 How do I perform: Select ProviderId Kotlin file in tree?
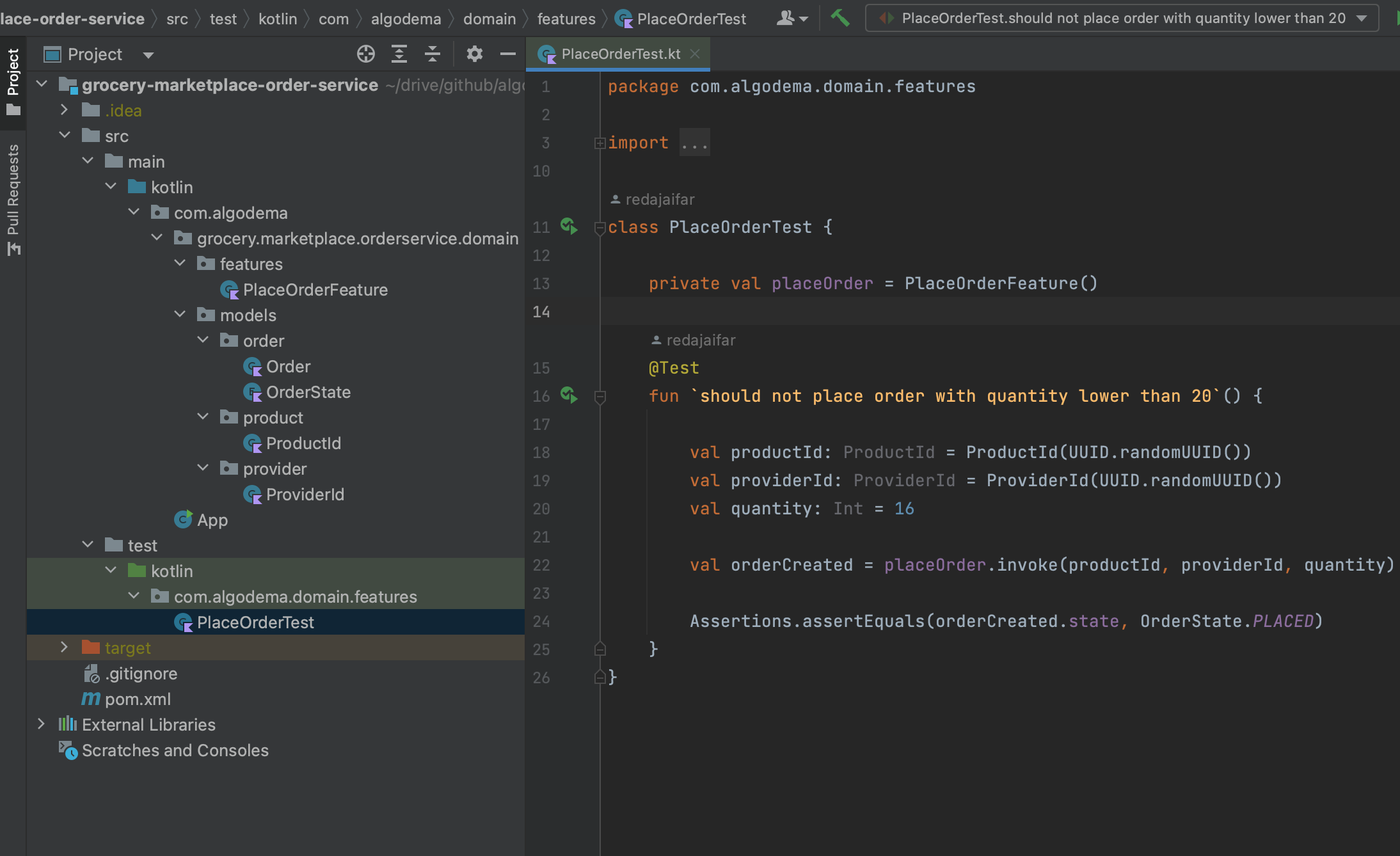[x=294, y=495]
